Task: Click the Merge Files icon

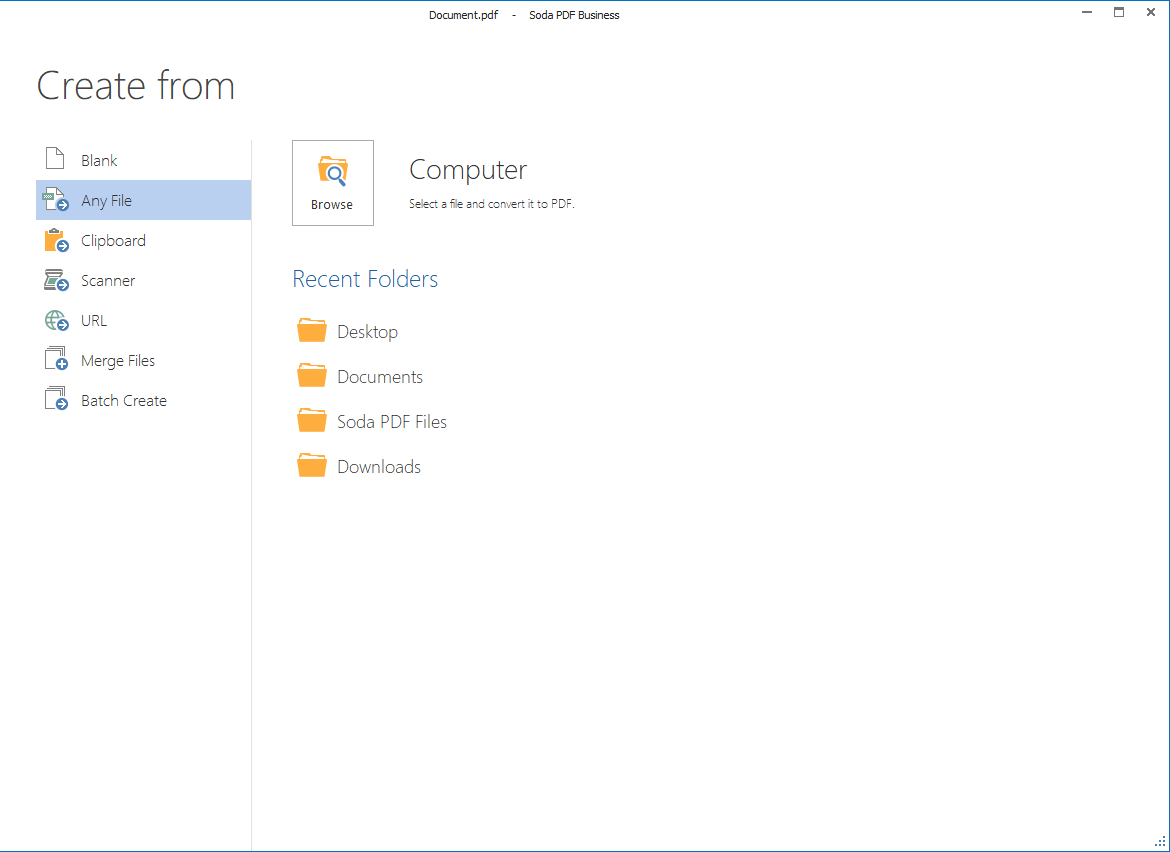Action: click(56, 359)
